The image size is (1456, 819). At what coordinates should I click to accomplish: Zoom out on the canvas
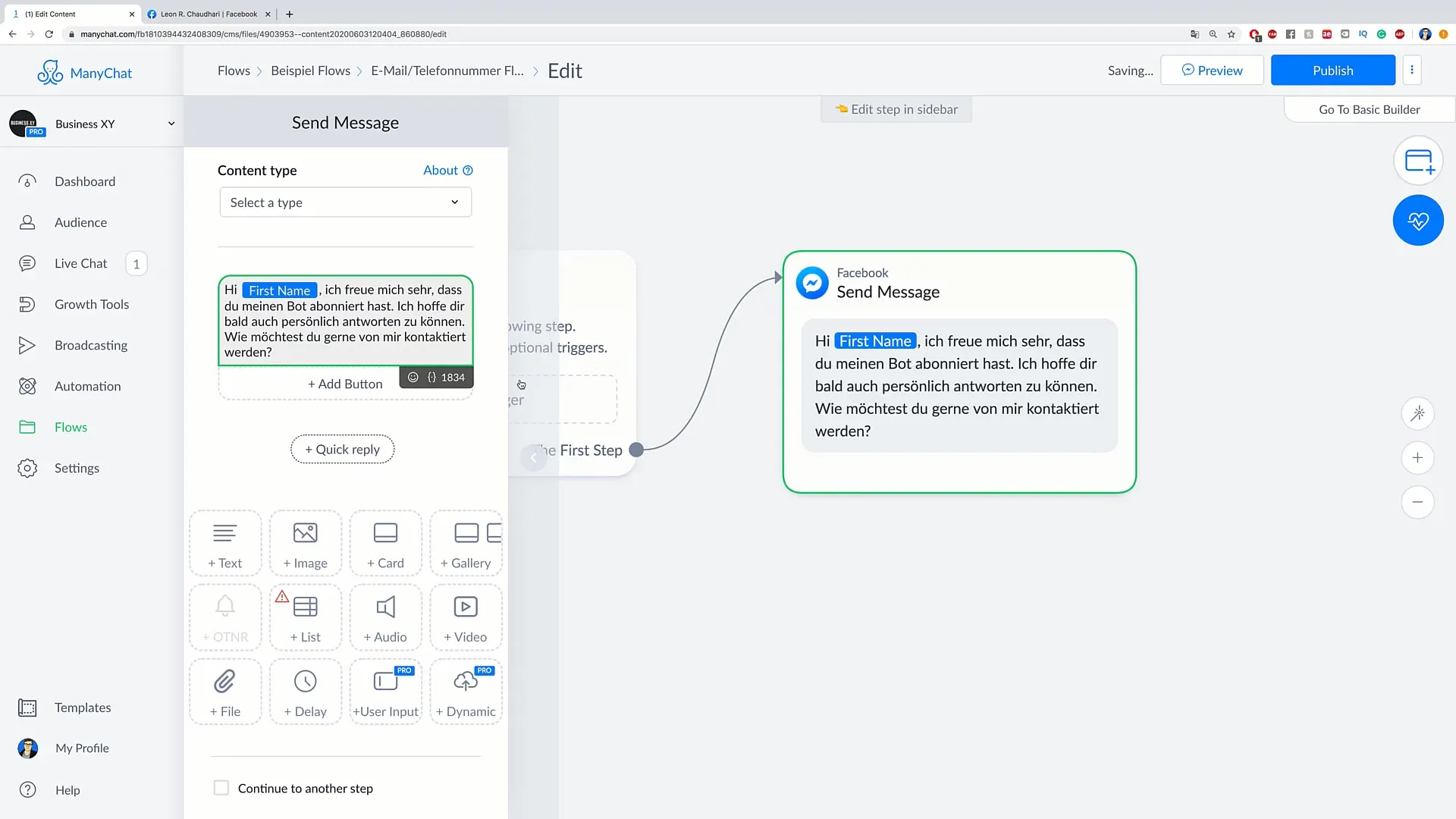coord(1417,502)
